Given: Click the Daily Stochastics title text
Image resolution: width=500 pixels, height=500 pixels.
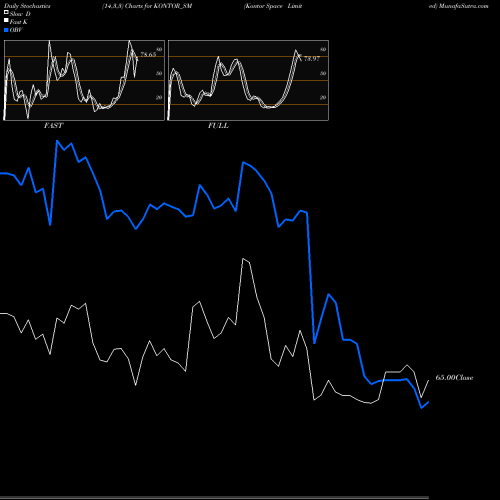Looking at the screenshot, I should click(x=27, y=6).
